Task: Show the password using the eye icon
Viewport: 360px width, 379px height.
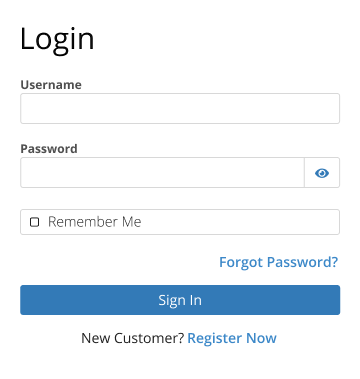Action: (322, 173)
